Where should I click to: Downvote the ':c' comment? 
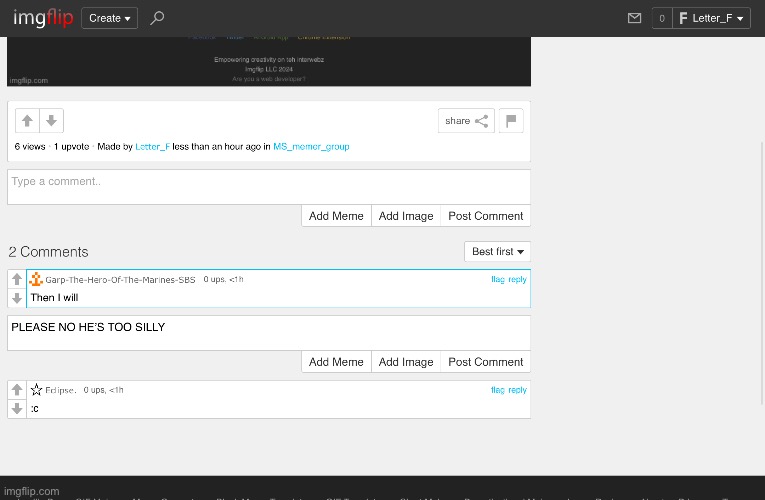click(x=17, y=408)
